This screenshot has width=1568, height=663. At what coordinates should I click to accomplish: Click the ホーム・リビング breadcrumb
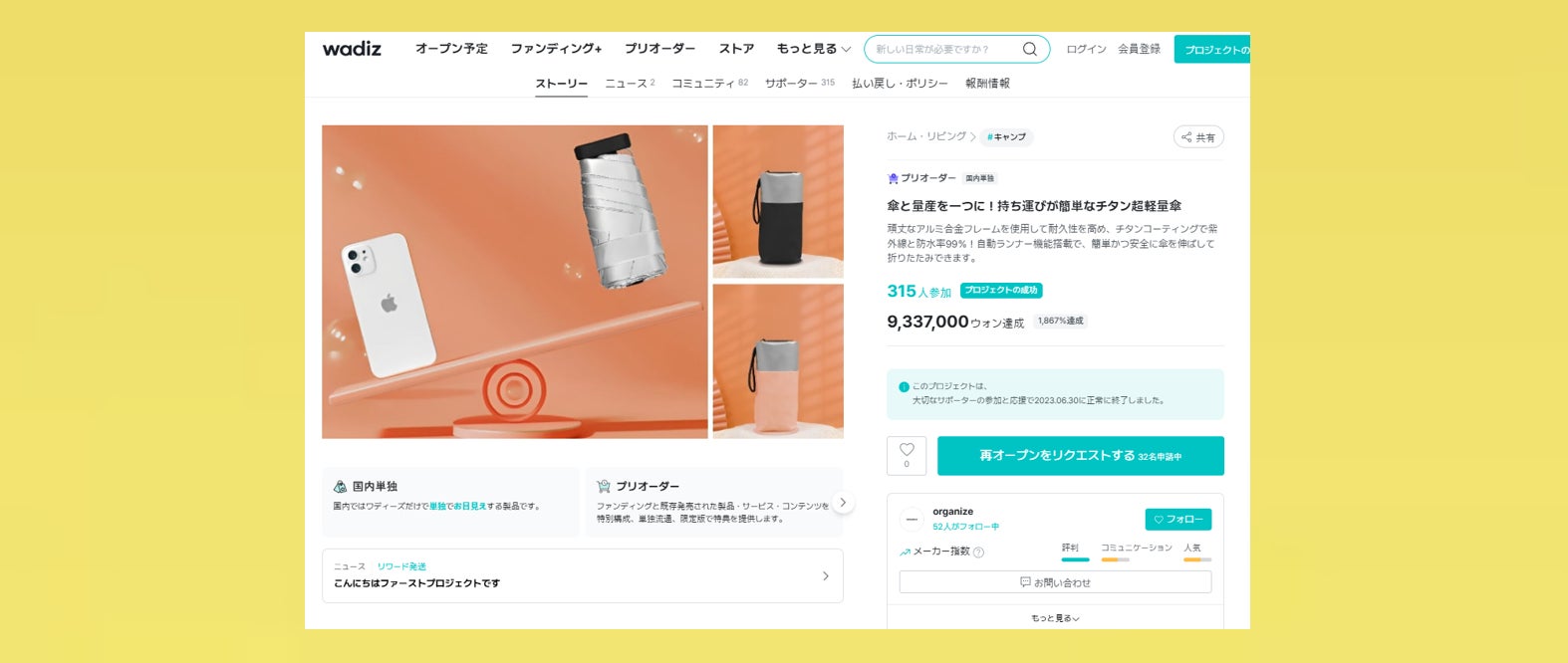[926, 136]
